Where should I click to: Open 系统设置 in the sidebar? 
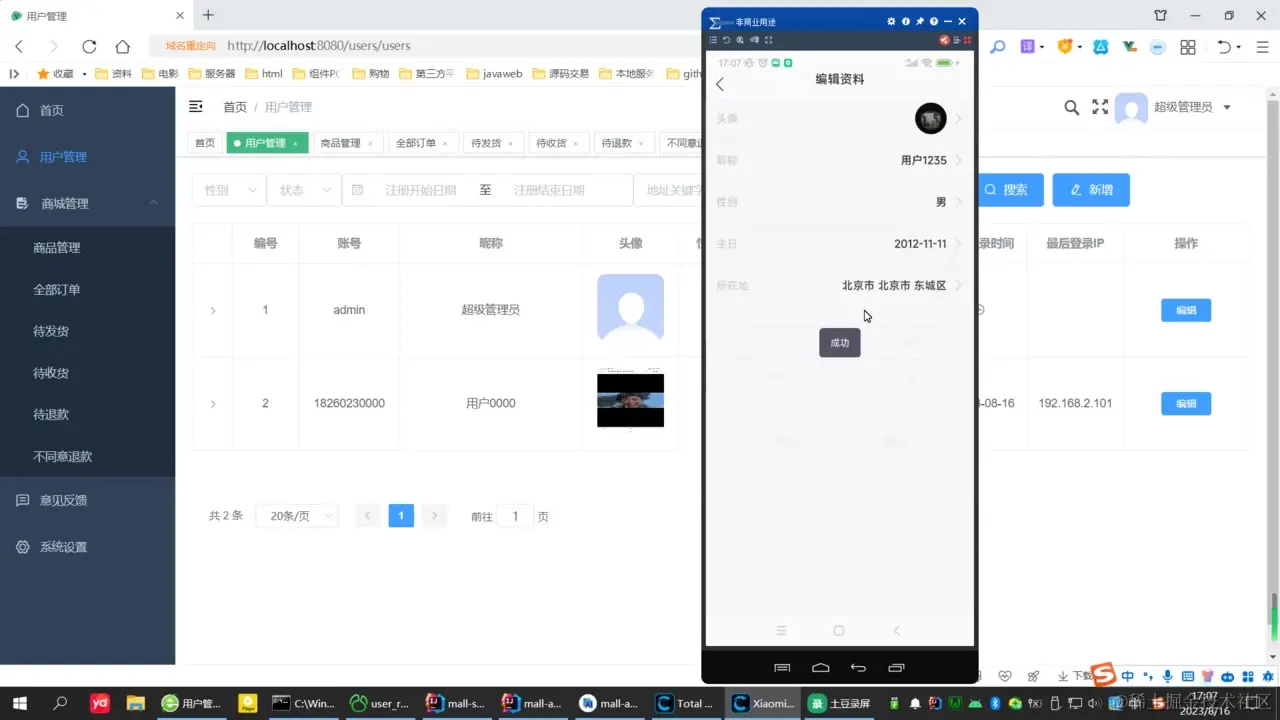(x=88, y=547)
